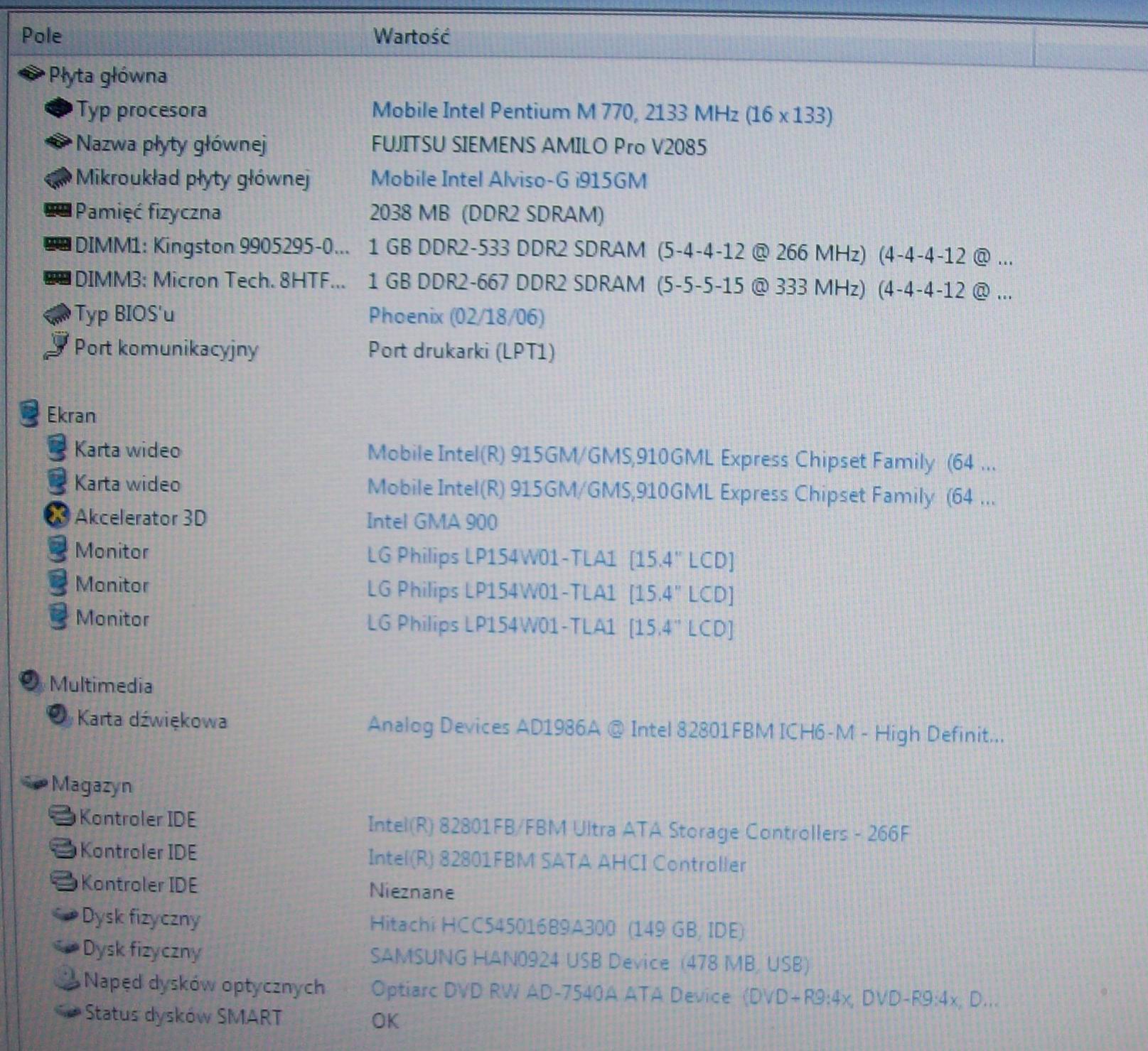Viewport: 1148px width, 1051px height.
Task: Select the Status dysków SMART field label
Action: click(x=183, y=1016)
